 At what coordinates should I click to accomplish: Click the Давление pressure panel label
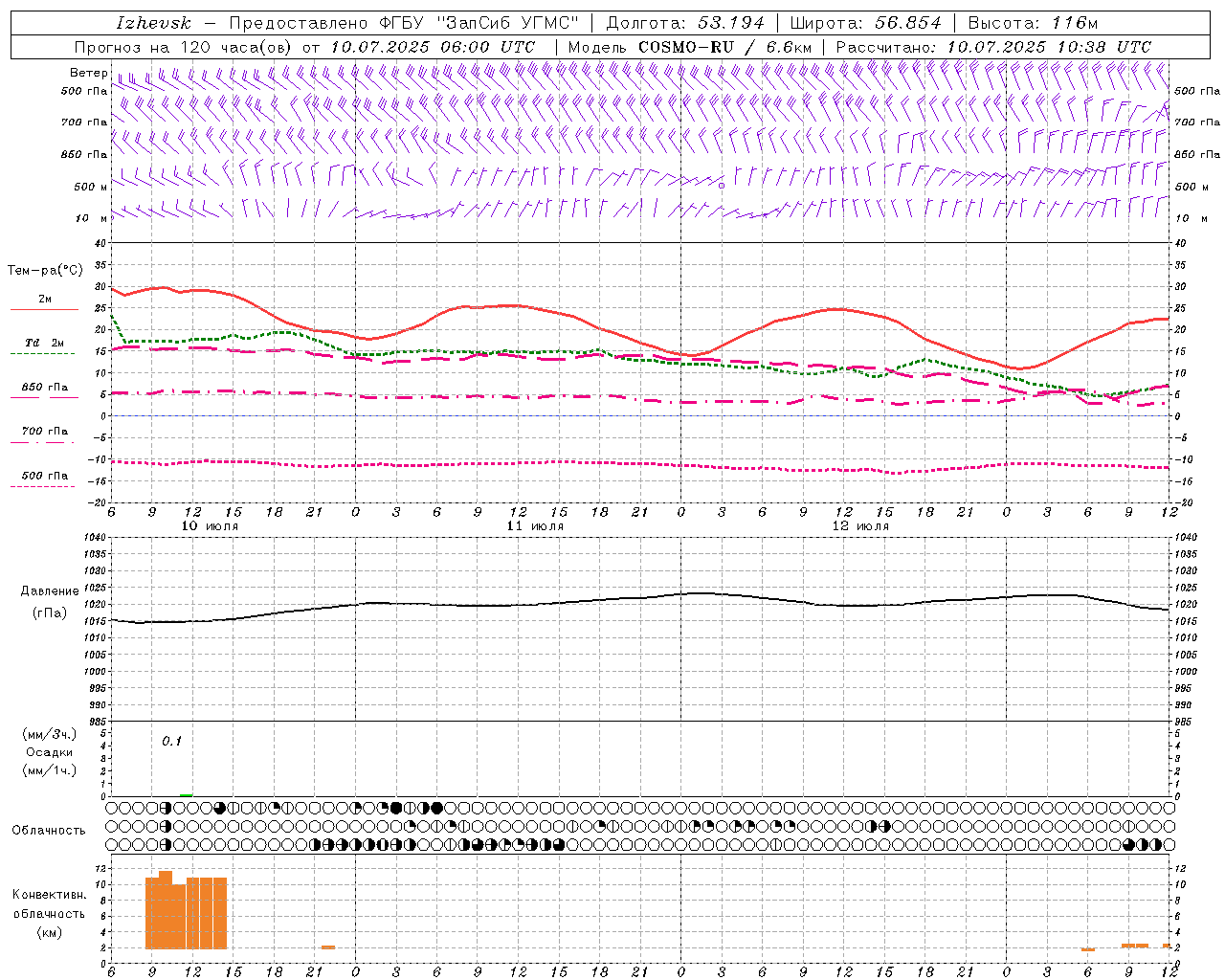(50, 591)
